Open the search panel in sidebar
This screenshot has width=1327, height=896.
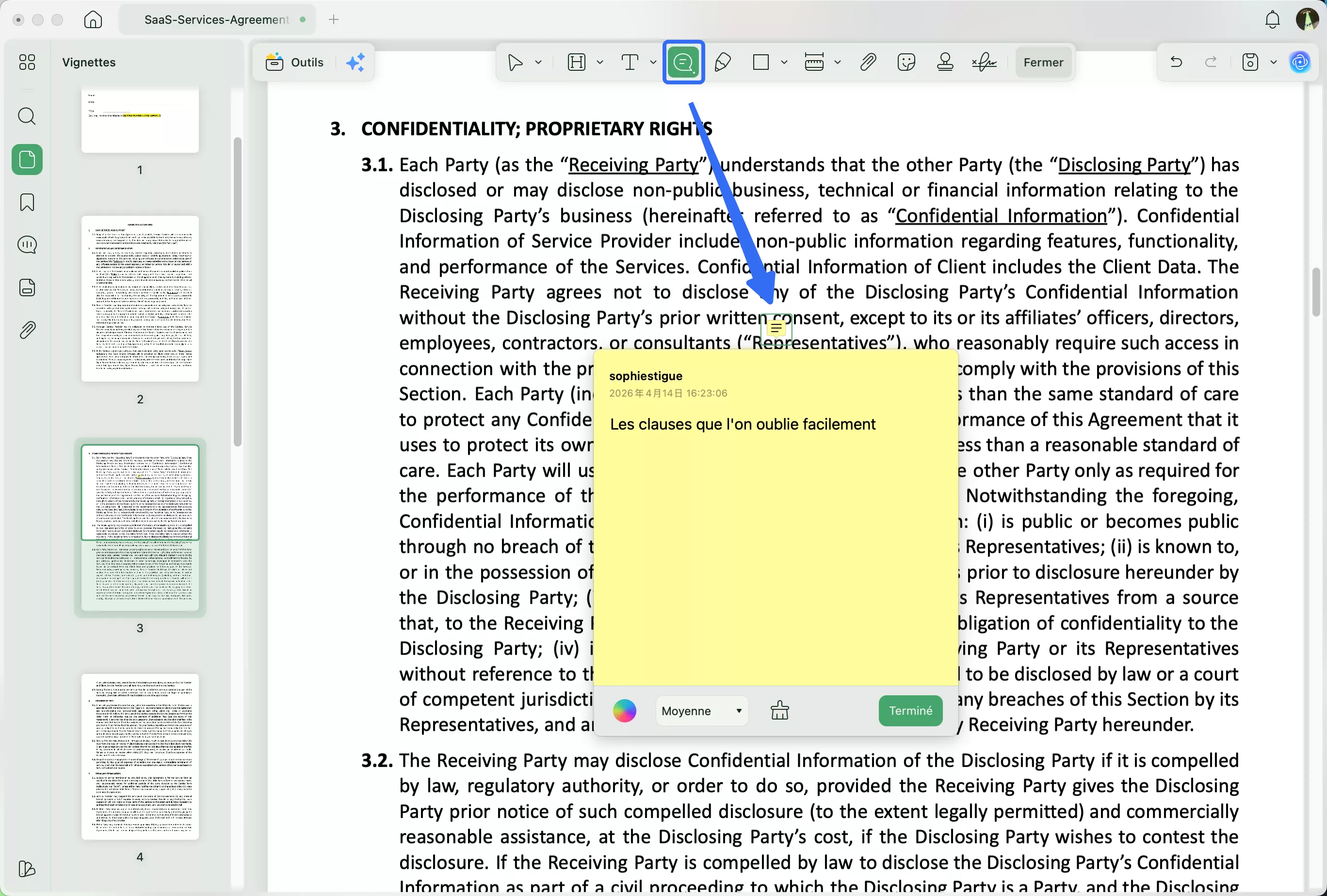(x=27, y=116)
